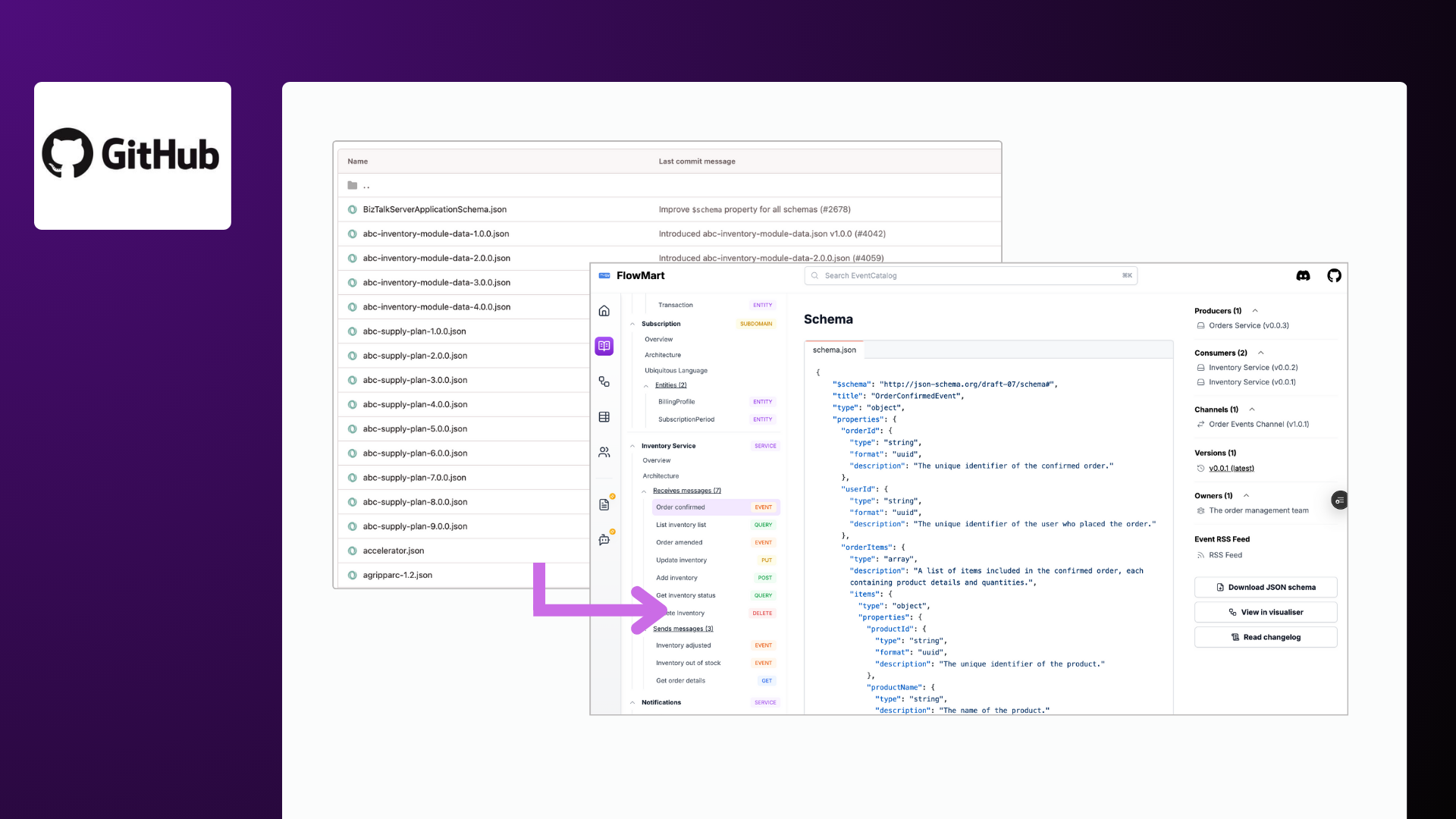Open the Discord icon in header

coord(1303,276)
